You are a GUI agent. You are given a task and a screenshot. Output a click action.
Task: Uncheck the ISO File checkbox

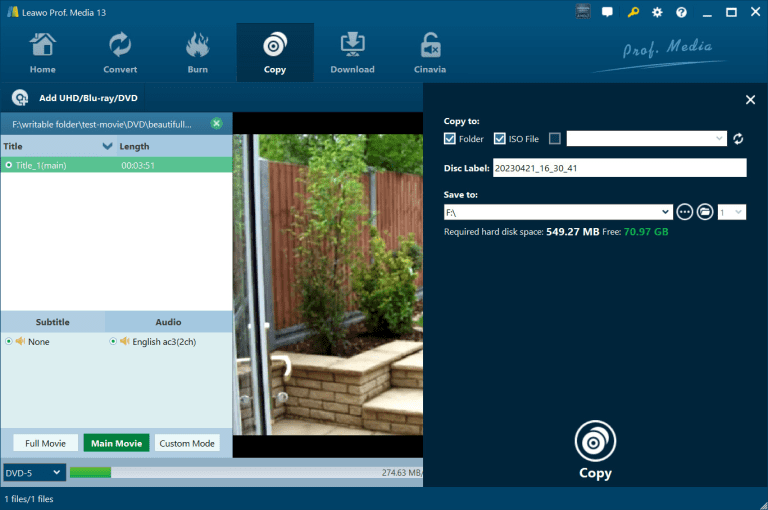500,139
